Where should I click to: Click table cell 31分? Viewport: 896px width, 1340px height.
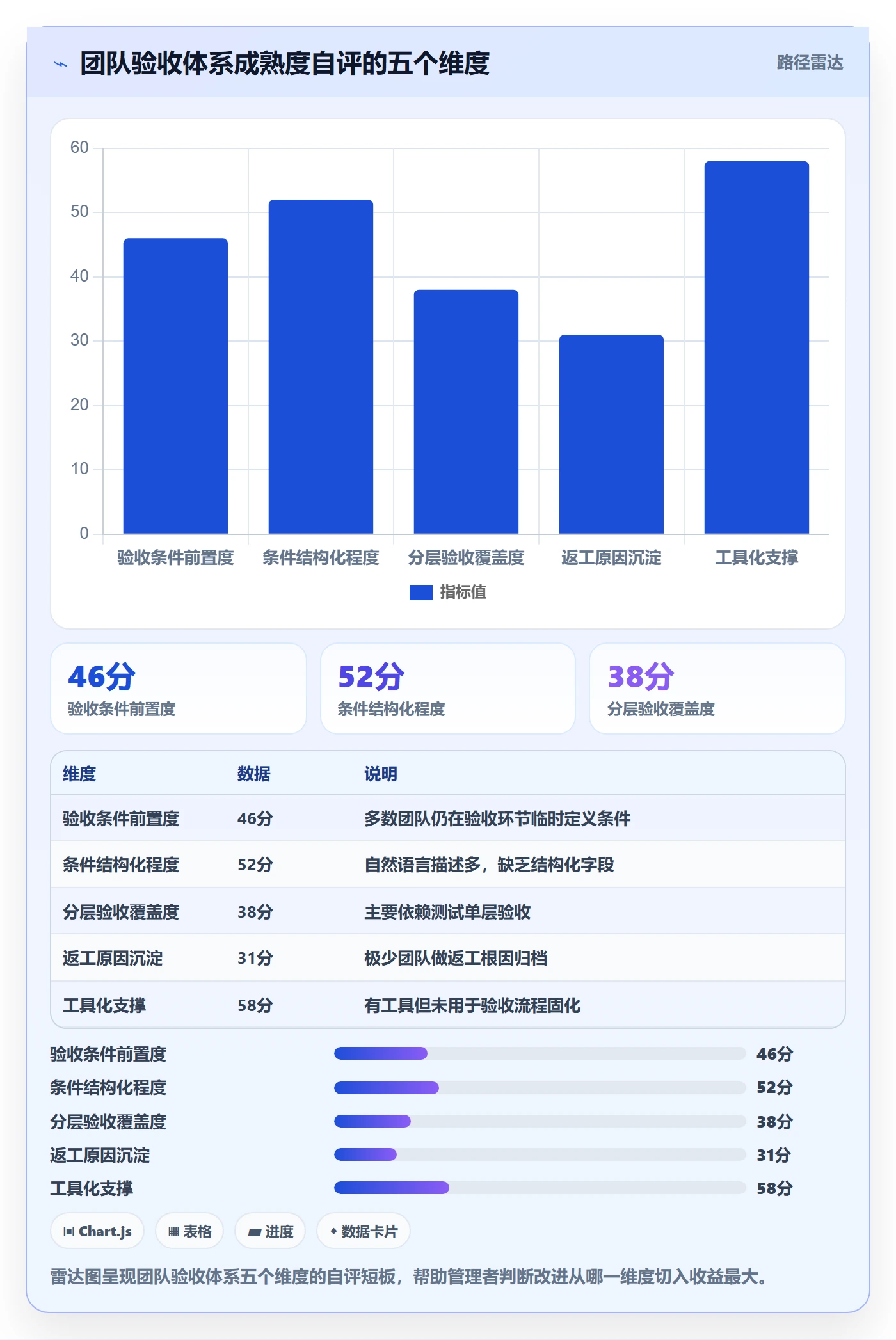255,958
